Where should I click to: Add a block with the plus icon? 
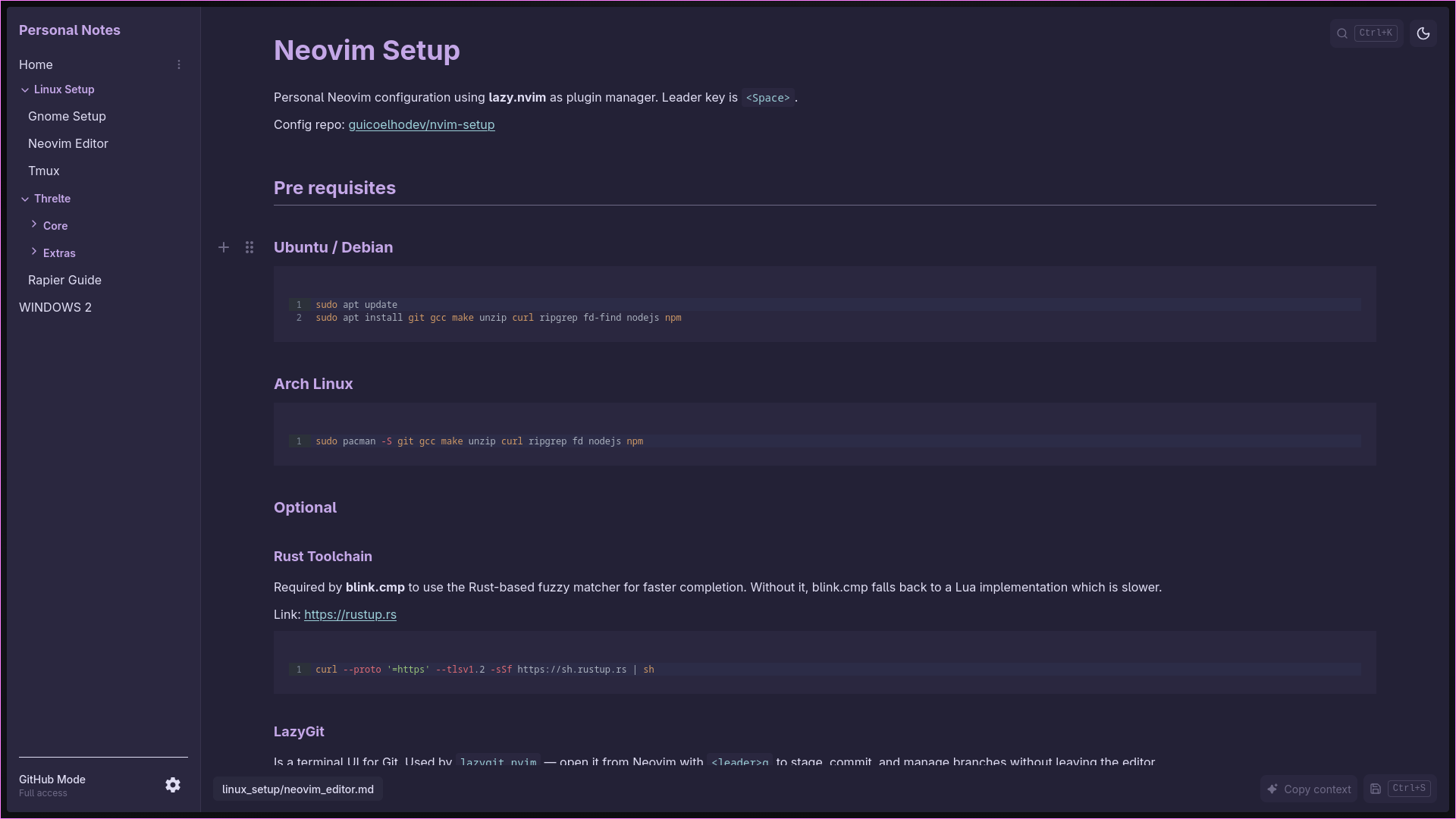224,247
